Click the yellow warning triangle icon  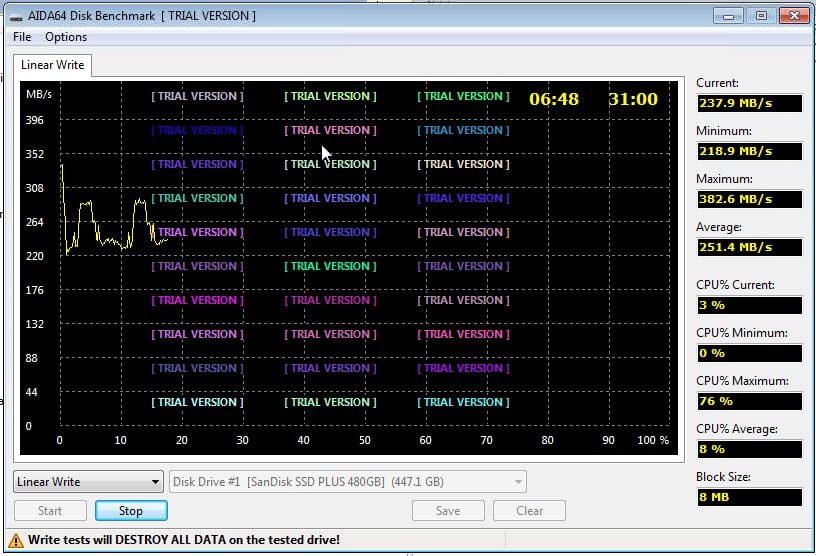tap(16, 540)
